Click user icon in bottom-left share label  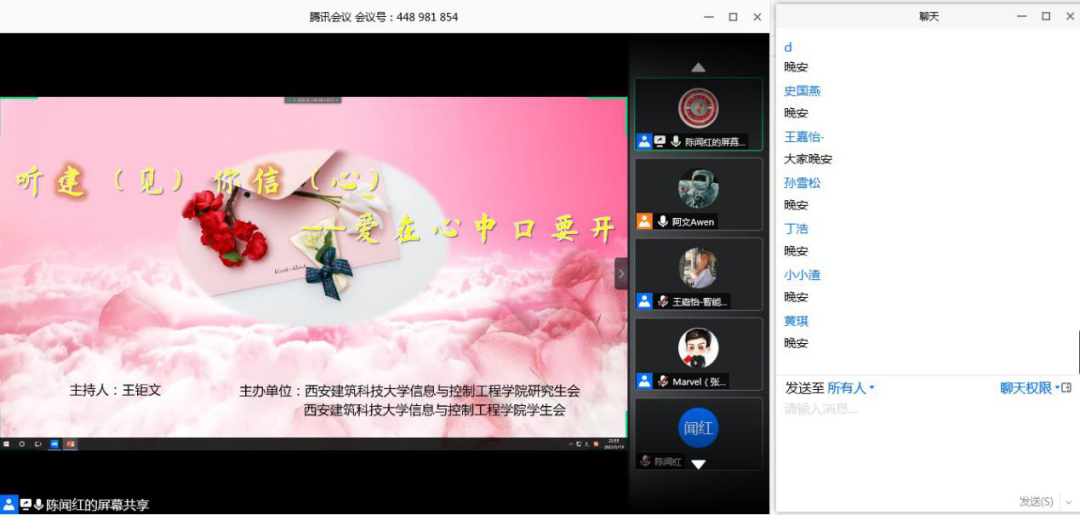tap(9, 505)
